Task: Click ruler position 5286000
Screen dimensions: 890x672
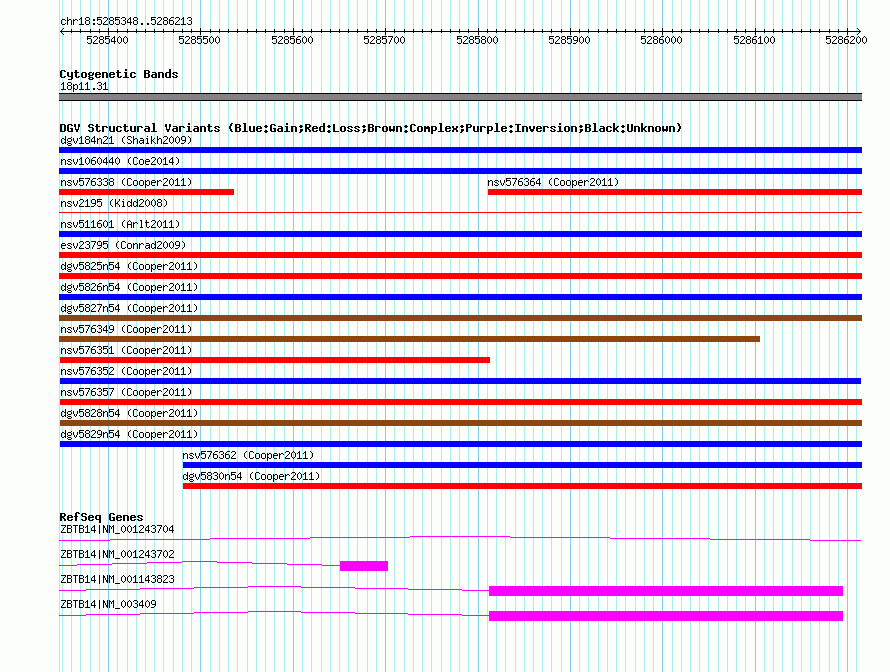Action: pyautogui.click(x=661, y=40)
